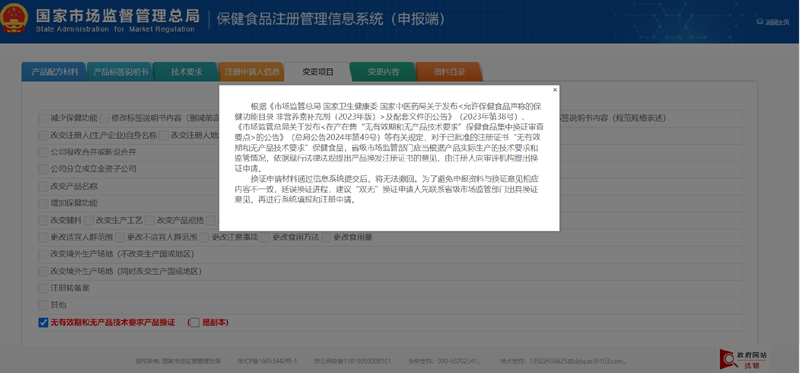The image size is (800, 373).
Task: Check 改变注册人(生产企业)自身名称 box
Action: click(43, 135)
